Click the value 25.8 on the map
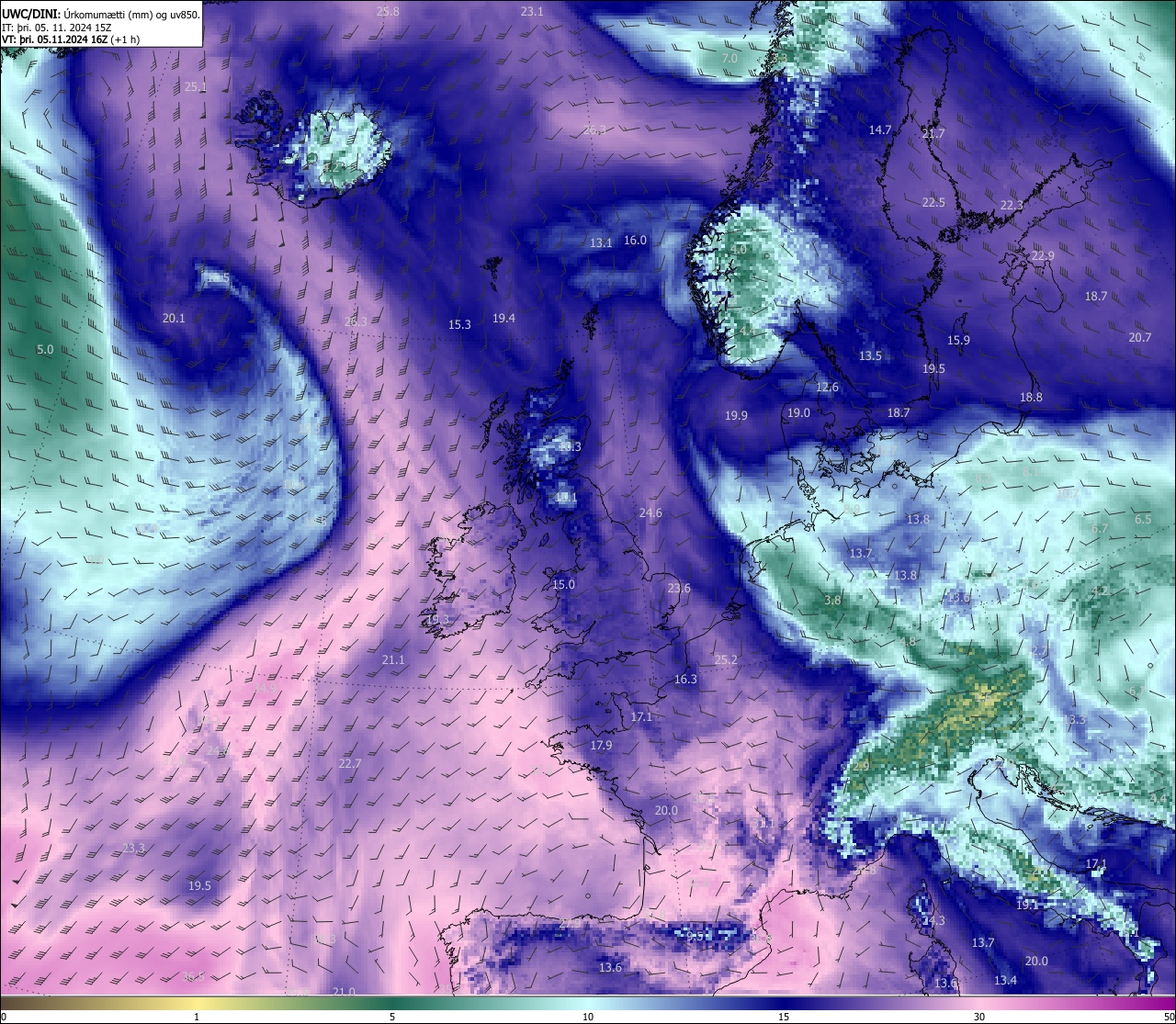This screenshot has height=1024, width=1176. 389,11
